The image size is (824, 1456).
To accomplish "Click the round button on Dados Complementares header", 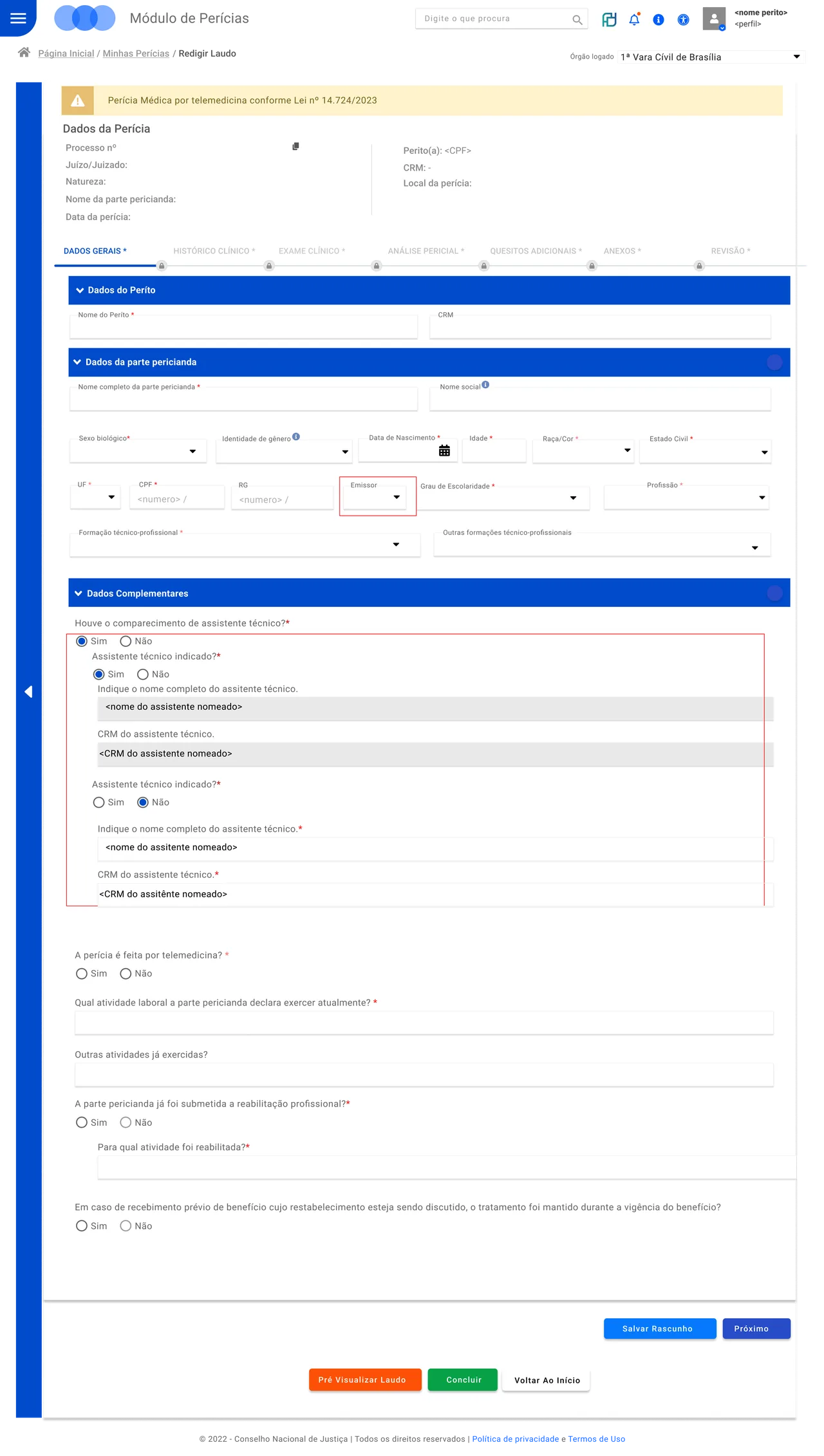I will (774, 593).
